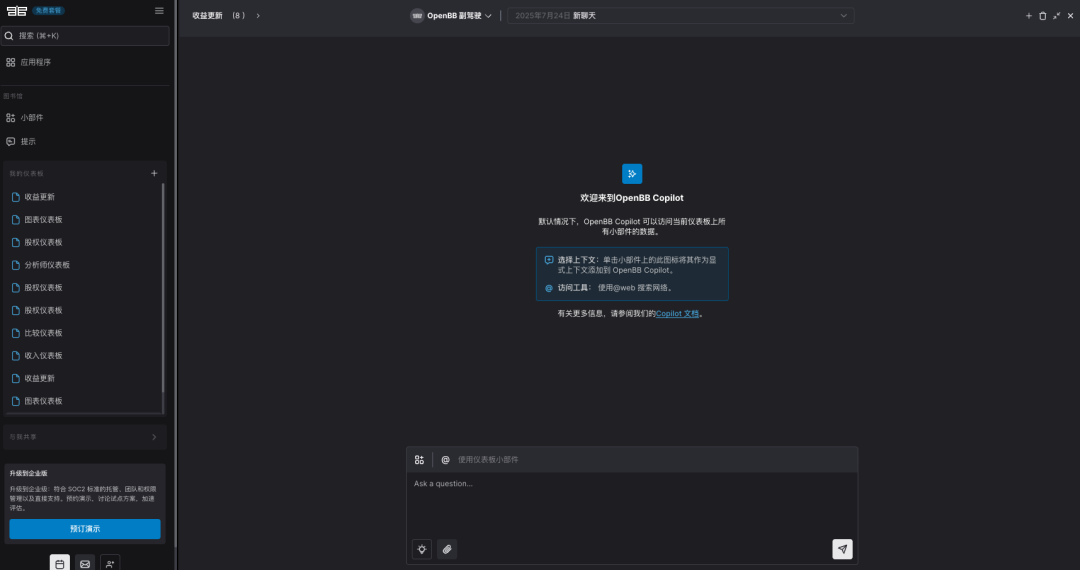Click the paperclip attachment icon
This screenshot has height=570, width=1080.
pos(447,549)
